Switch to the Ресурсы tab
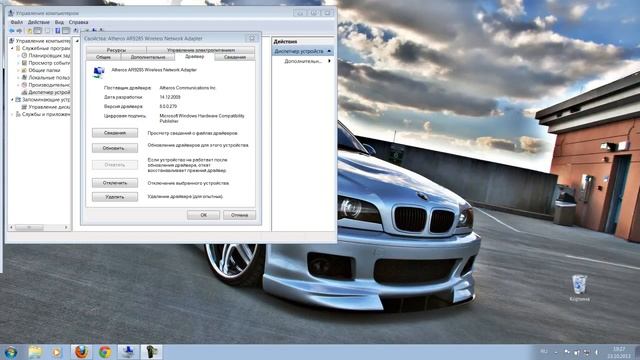Screen dimensions: 640x360 pos(116,50)
